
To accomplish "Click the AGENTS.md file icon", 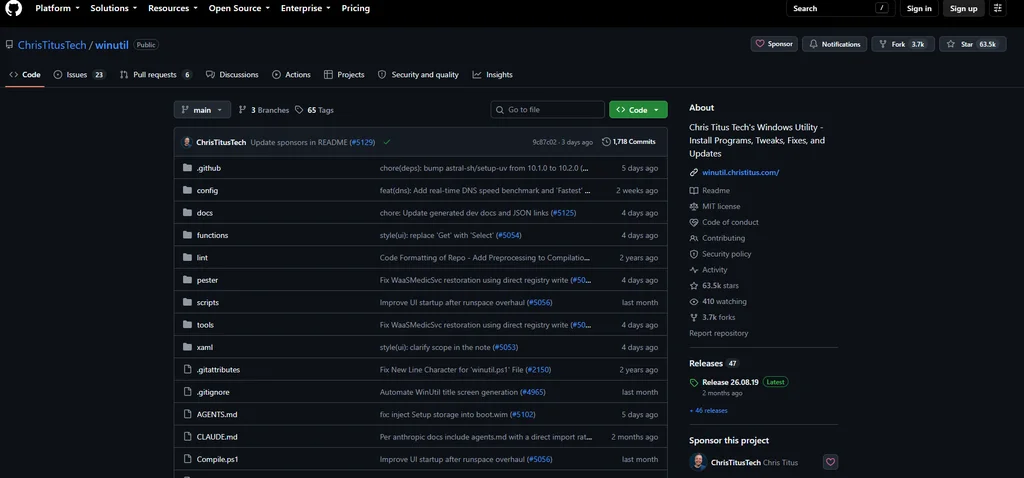I will tap(187, 415).
